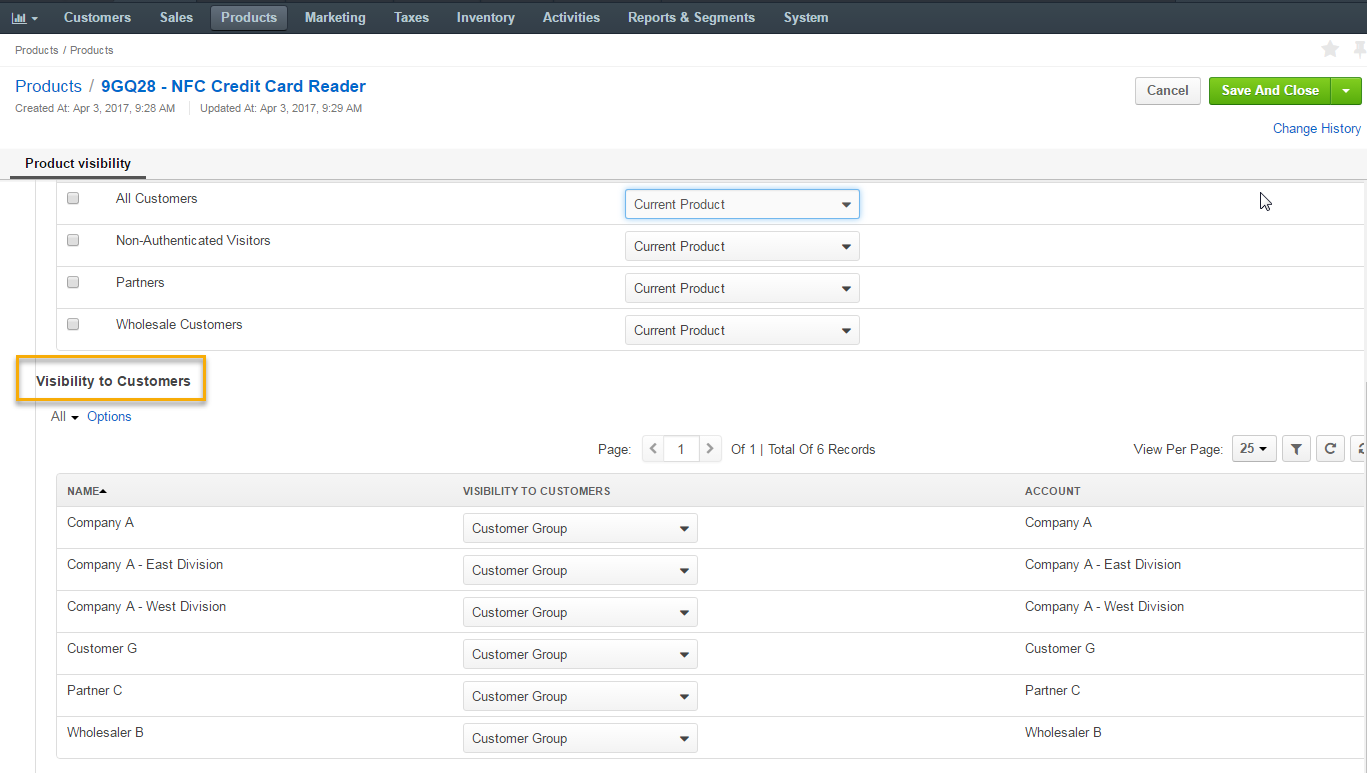Open the grid filter funnel icon

(x=1296, y=449)
